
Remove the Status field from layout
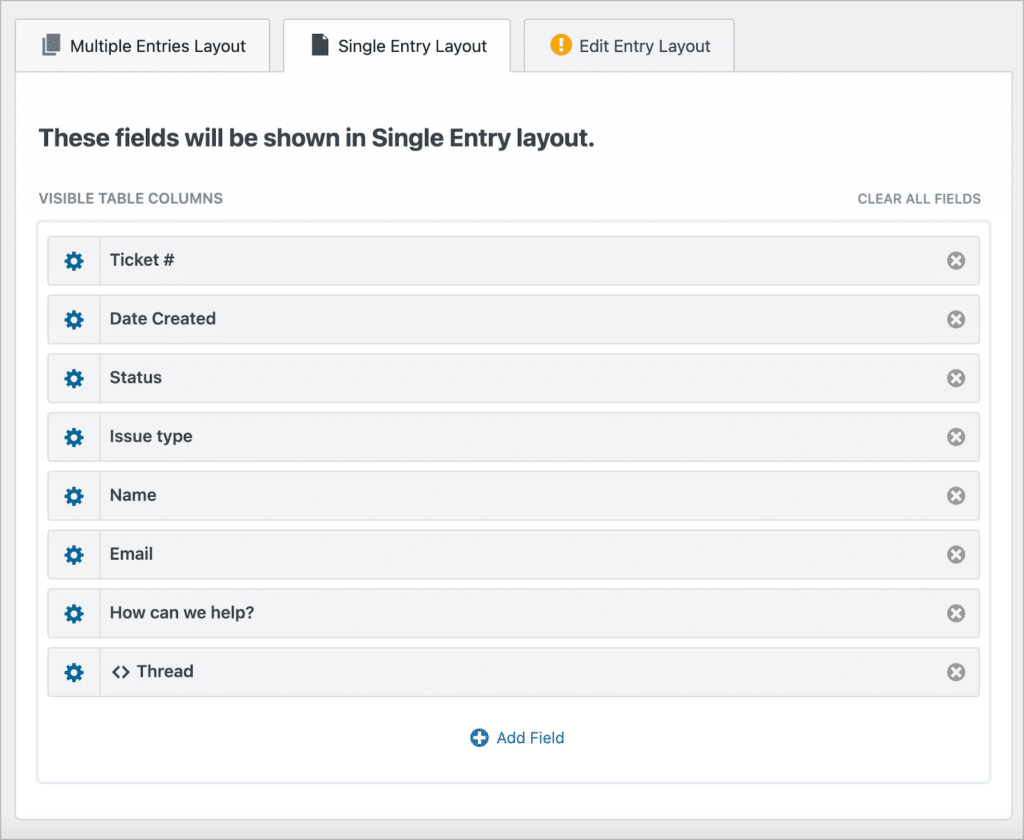(x=956, y=378)
